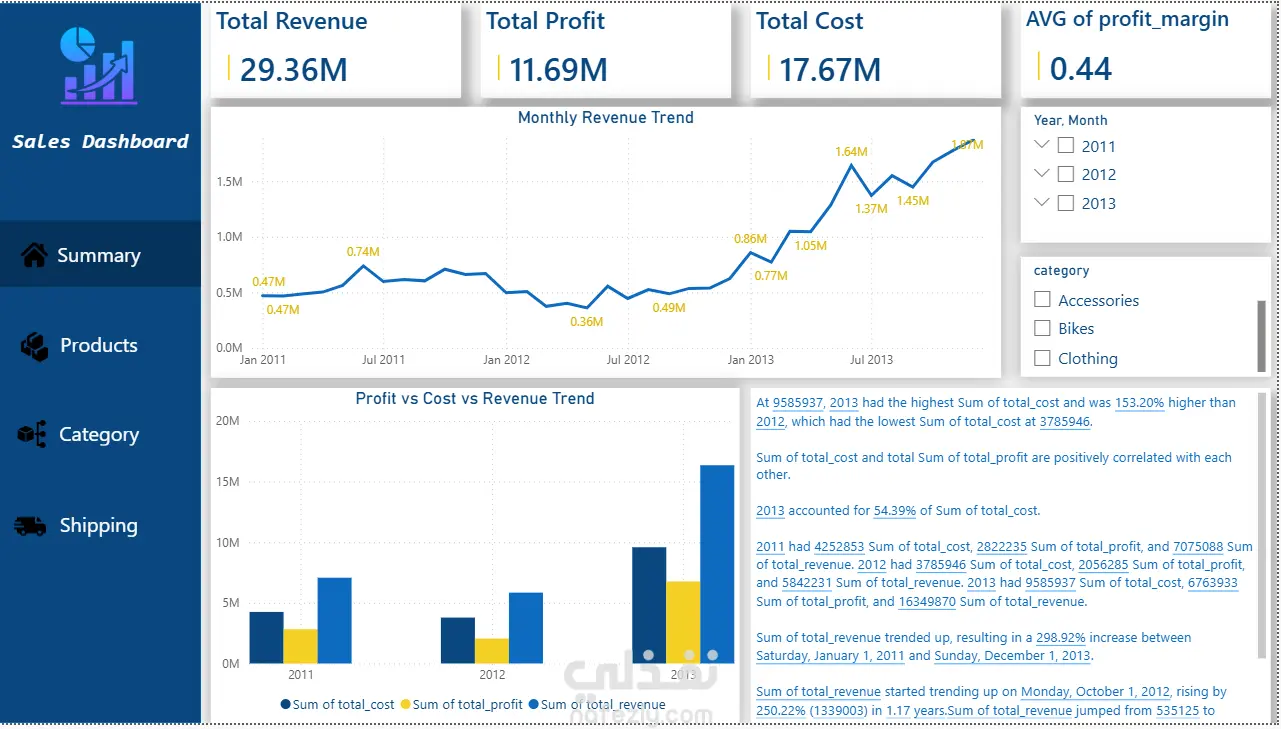
Task: Click the Year, Month slicer header
Action: coord(1071,120)
